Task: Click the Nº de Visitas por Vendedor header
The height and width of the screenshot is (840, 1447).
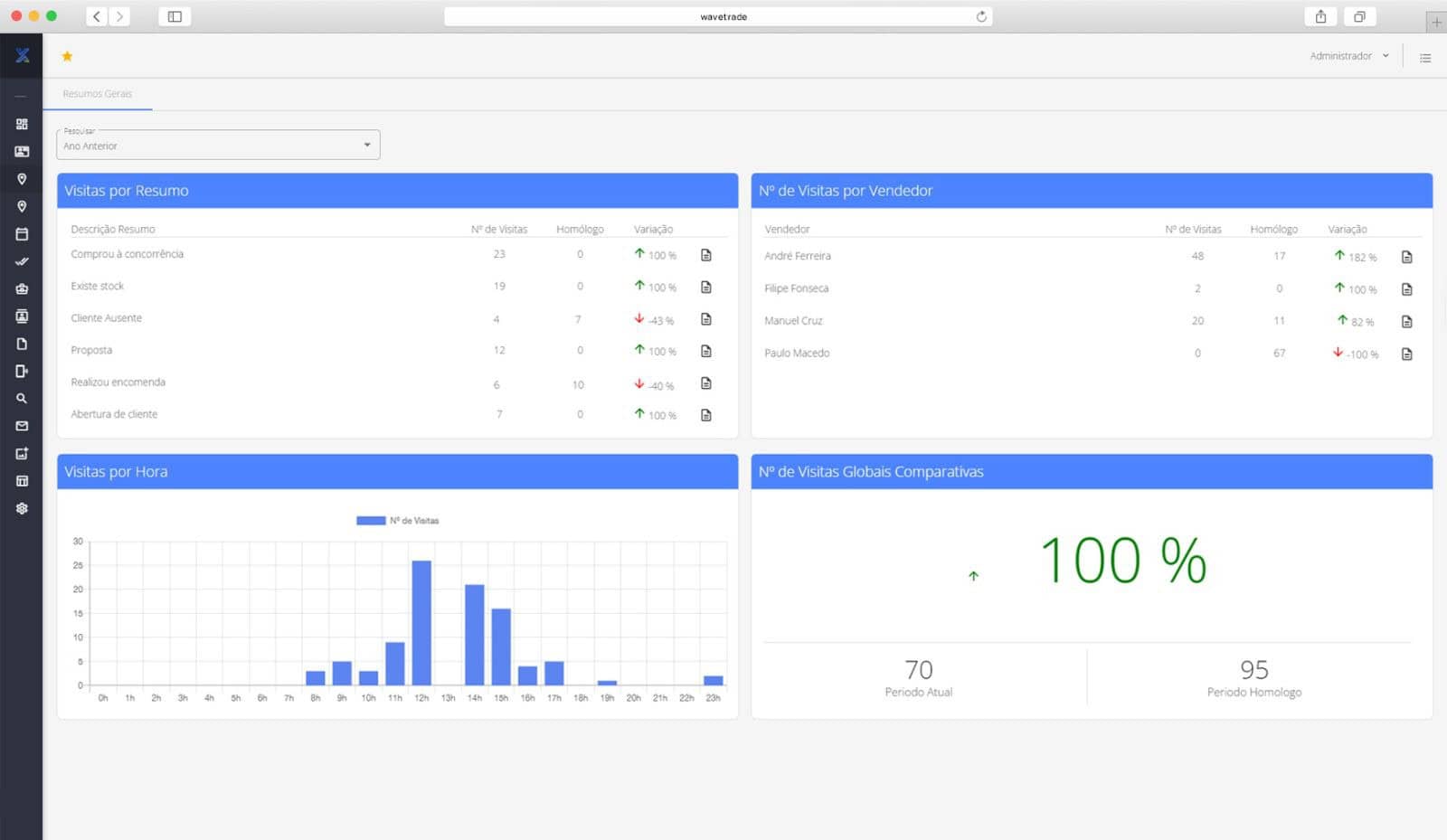Action: 1092,191
